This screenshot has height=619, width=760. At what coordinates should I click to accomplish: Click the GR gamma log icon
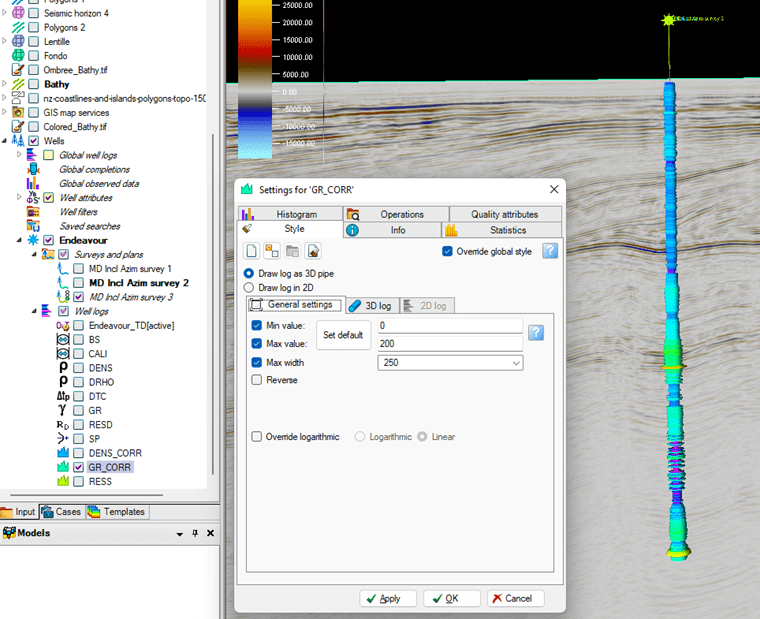click(x=63, y=410)
